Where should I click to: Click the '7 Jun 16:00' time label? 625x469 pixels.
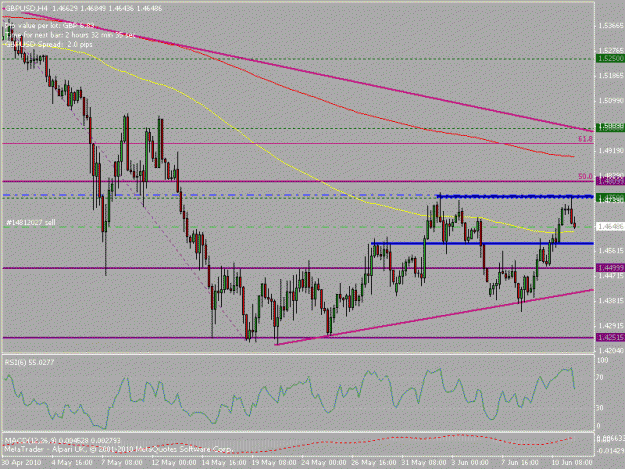click(519, 462)
